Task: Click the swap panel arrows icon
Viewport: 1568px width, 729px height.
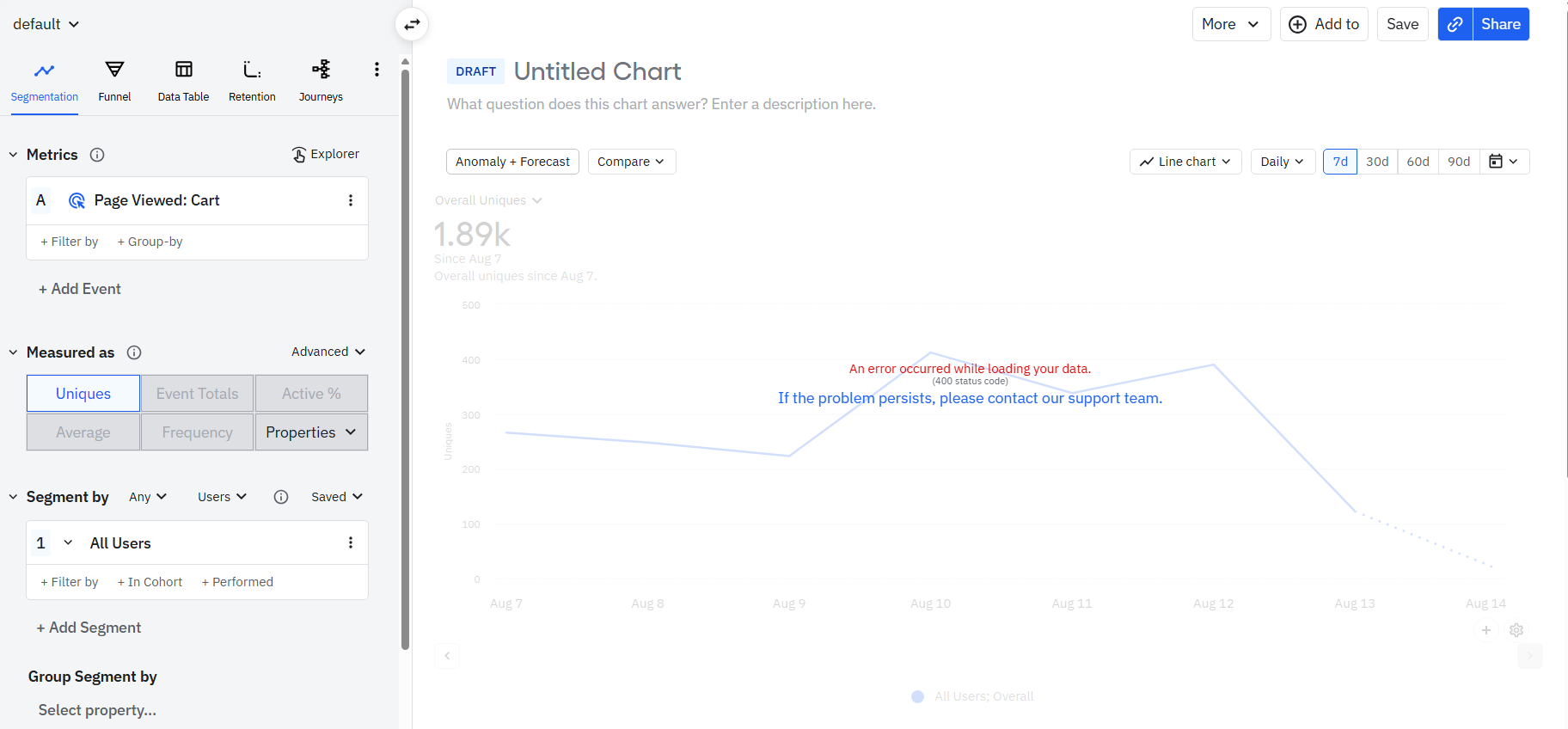Action: (x=413, y=24)
